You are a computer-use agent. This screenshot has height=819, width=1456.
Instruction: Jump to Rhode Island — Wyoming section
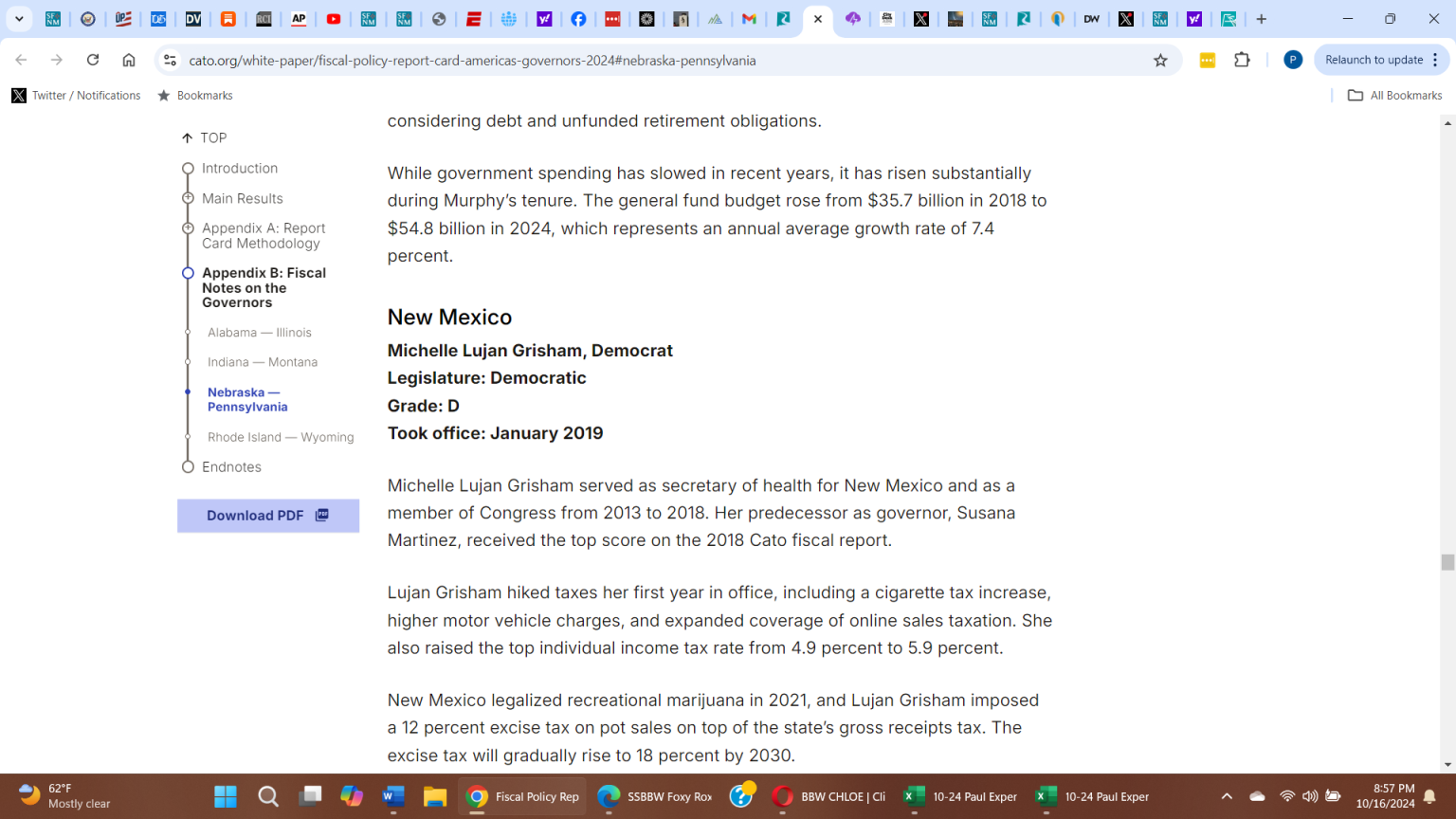281,437
